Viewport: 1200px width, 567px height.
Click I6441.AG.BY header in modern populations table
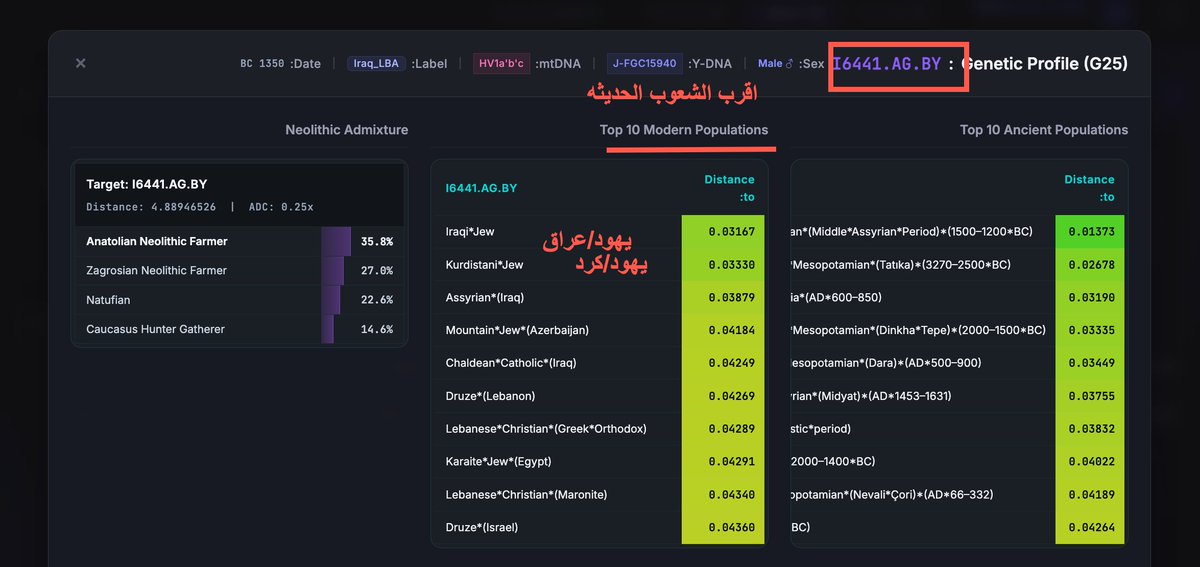481,188
